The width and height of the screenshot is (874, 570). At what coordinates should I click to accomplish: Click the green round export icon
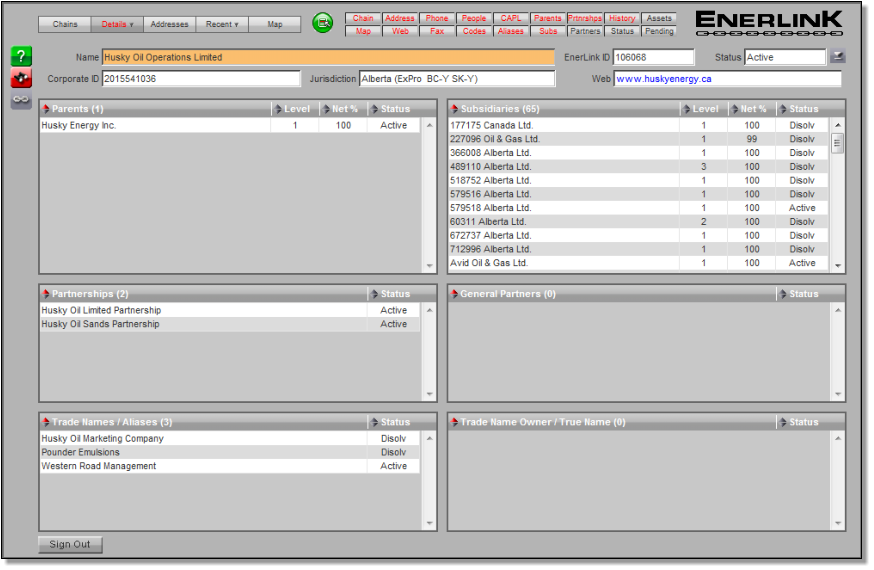click(x=322, y=23)
